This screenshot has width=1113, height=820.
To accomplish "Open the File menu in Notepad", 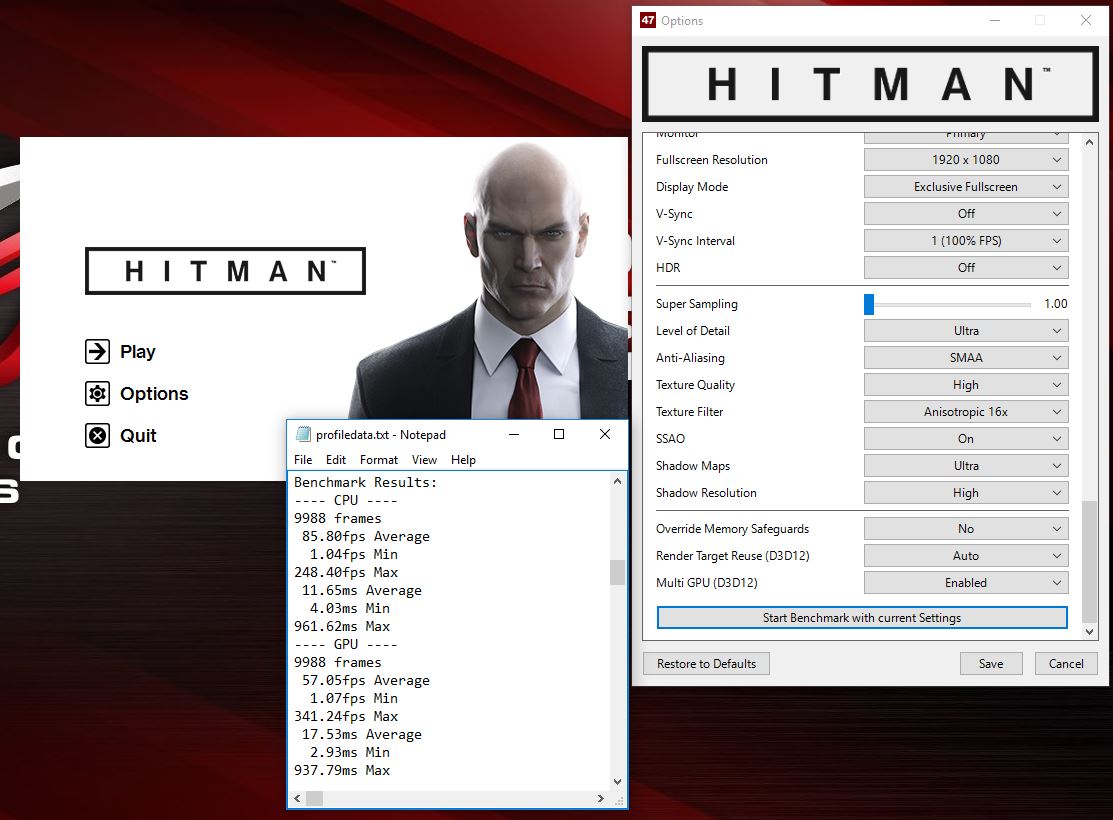I will [x=303, y=459].
